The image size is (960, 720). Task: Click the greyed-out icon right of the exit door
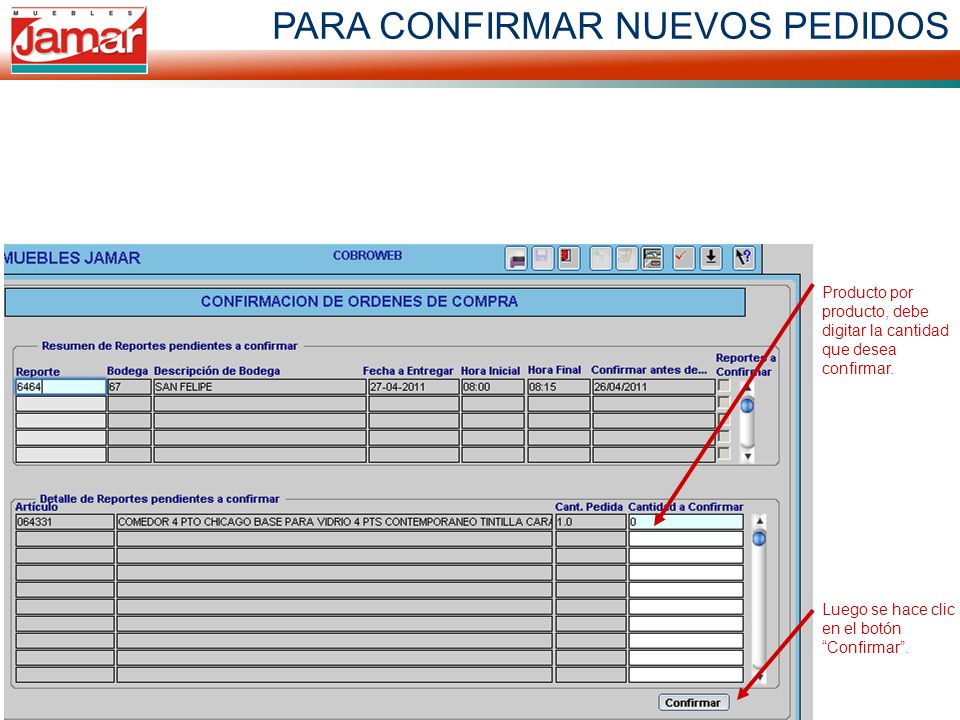[x=601, y=258]
